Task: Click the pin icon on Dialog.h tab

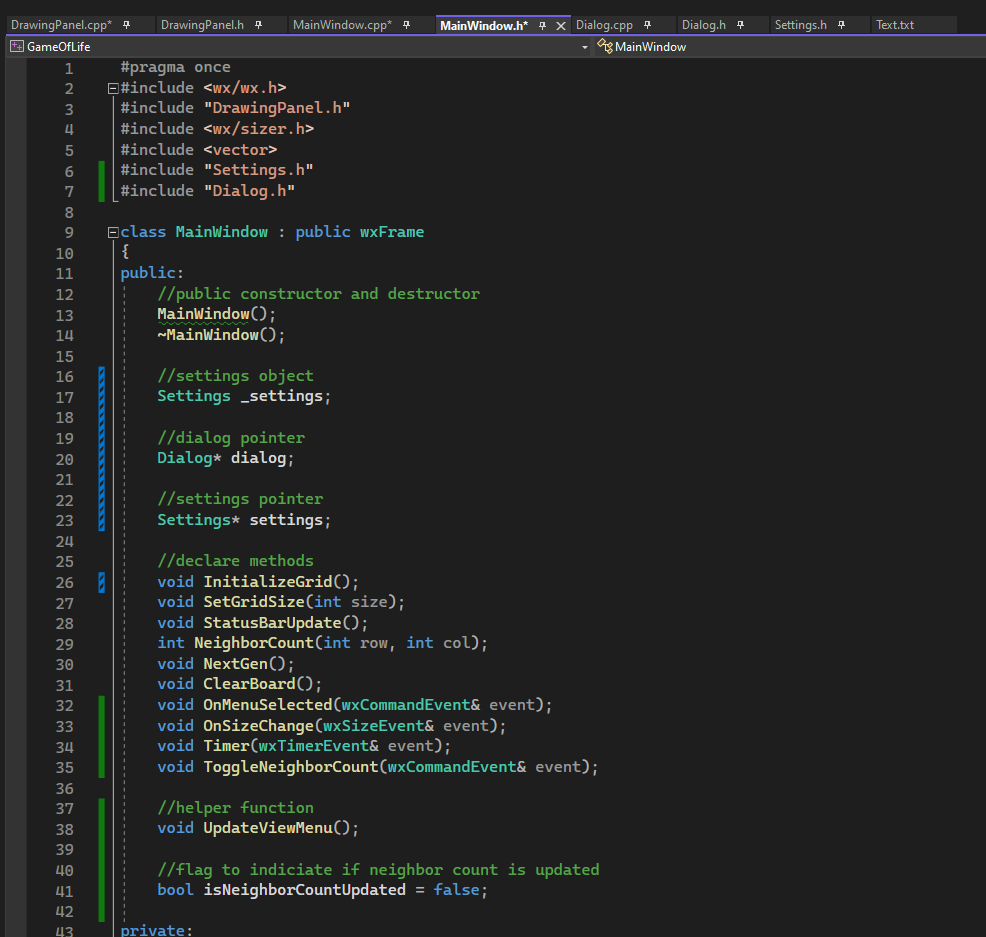Action: click(x=740, y=25)
